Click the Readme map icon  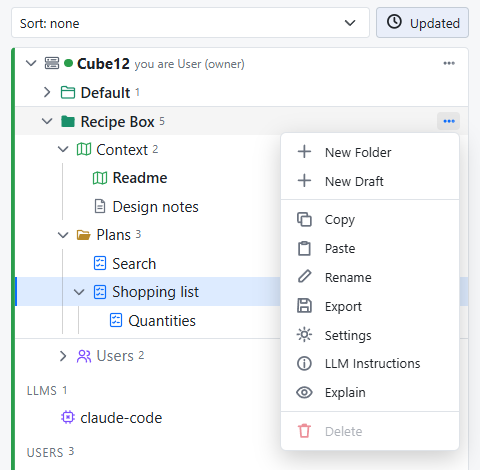[100, 178]
